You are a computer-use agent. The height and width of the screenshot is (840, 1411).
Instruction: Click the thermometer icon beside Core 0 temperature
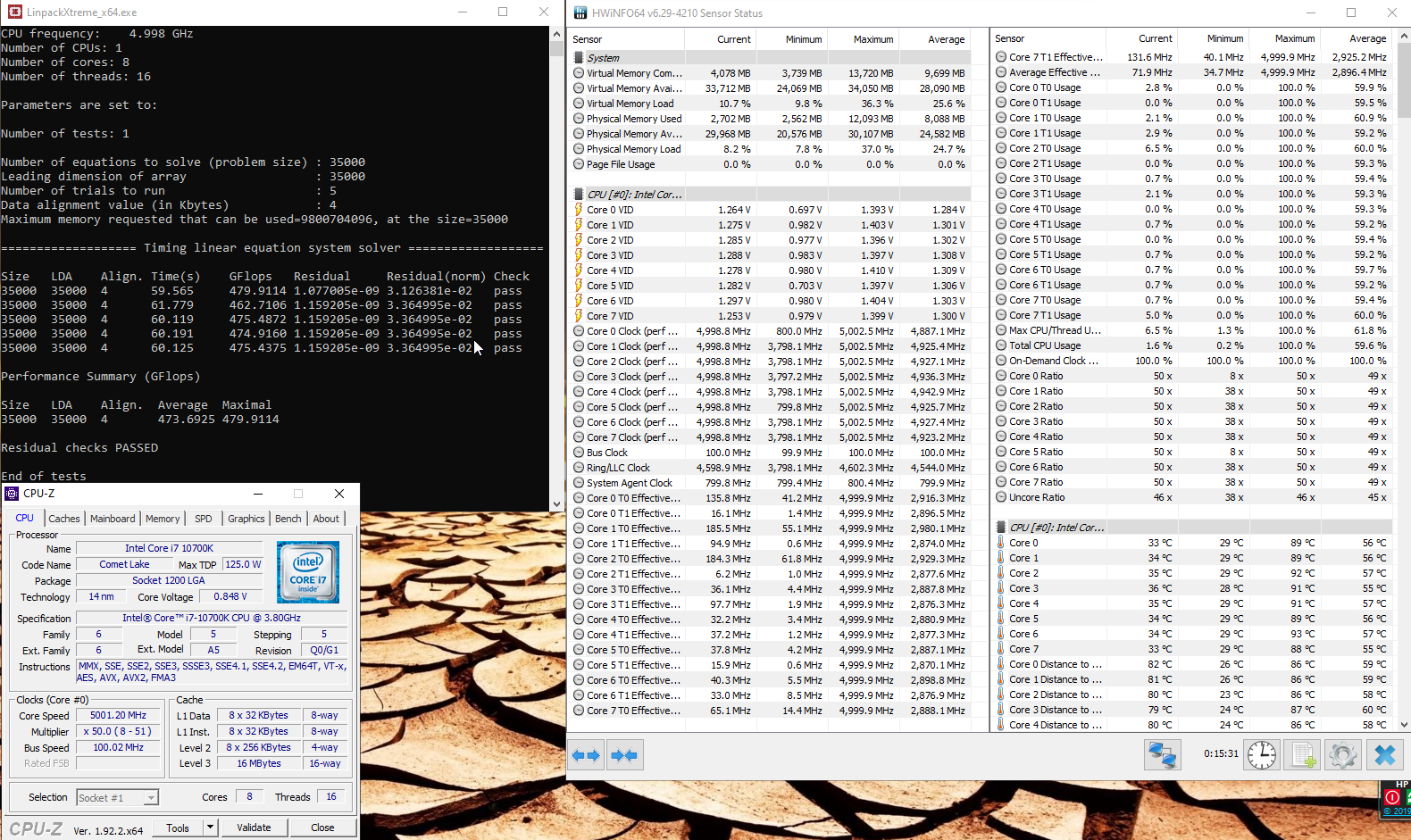(x=1001, y=543)
